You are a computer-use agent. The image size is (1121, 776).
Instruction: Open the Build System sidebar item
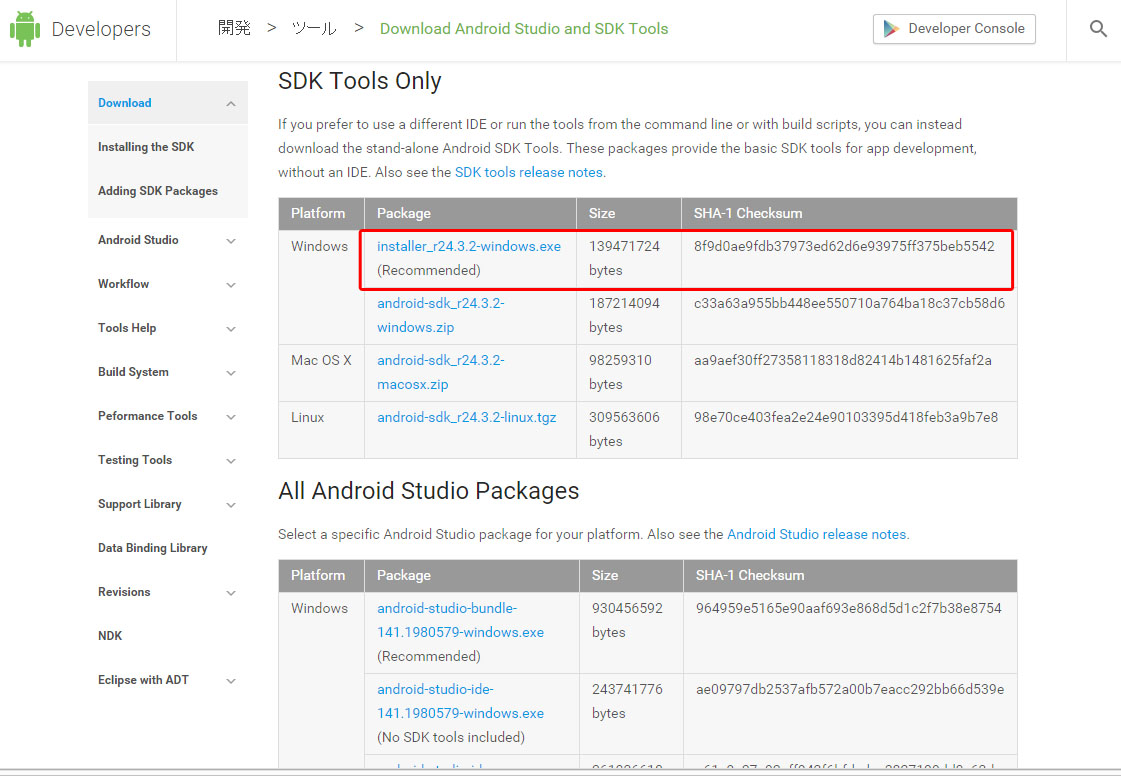(x=133, y=372)
